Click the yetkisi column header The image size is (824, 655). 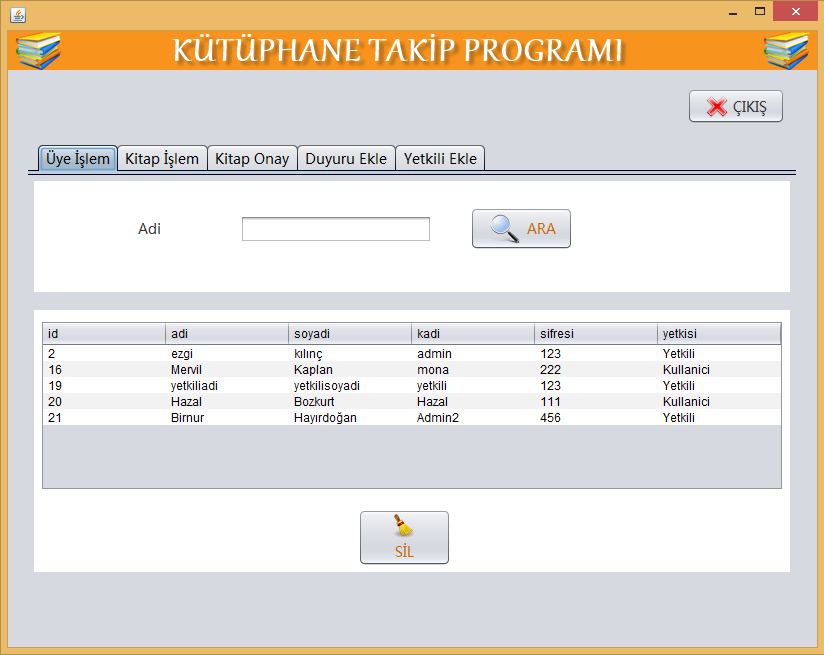tap(718, 333)
